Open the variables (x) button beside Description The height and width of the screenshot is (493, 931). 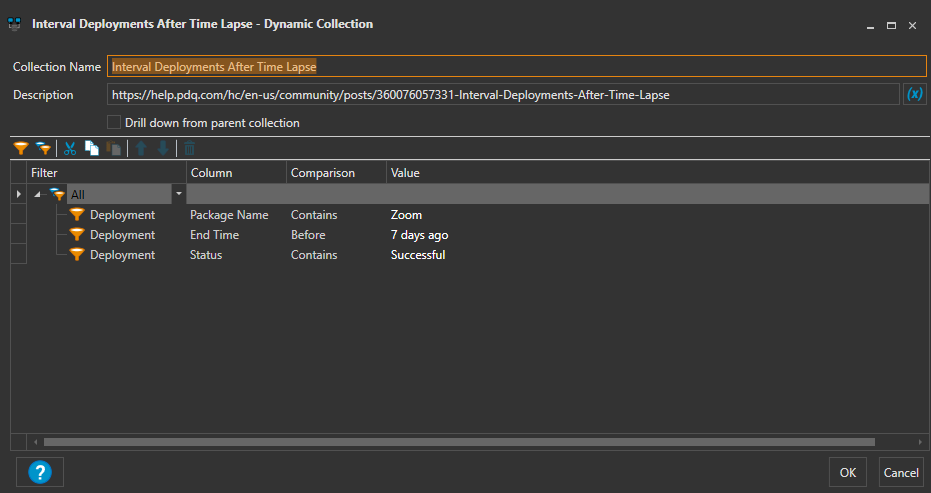pos(914,94)
